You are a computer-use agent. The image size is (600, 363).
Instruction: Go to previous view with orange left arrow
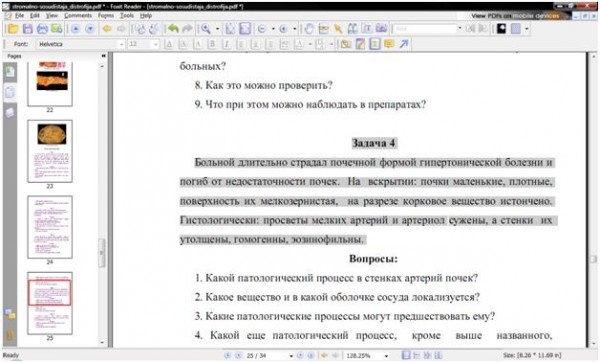pos(107,29)
